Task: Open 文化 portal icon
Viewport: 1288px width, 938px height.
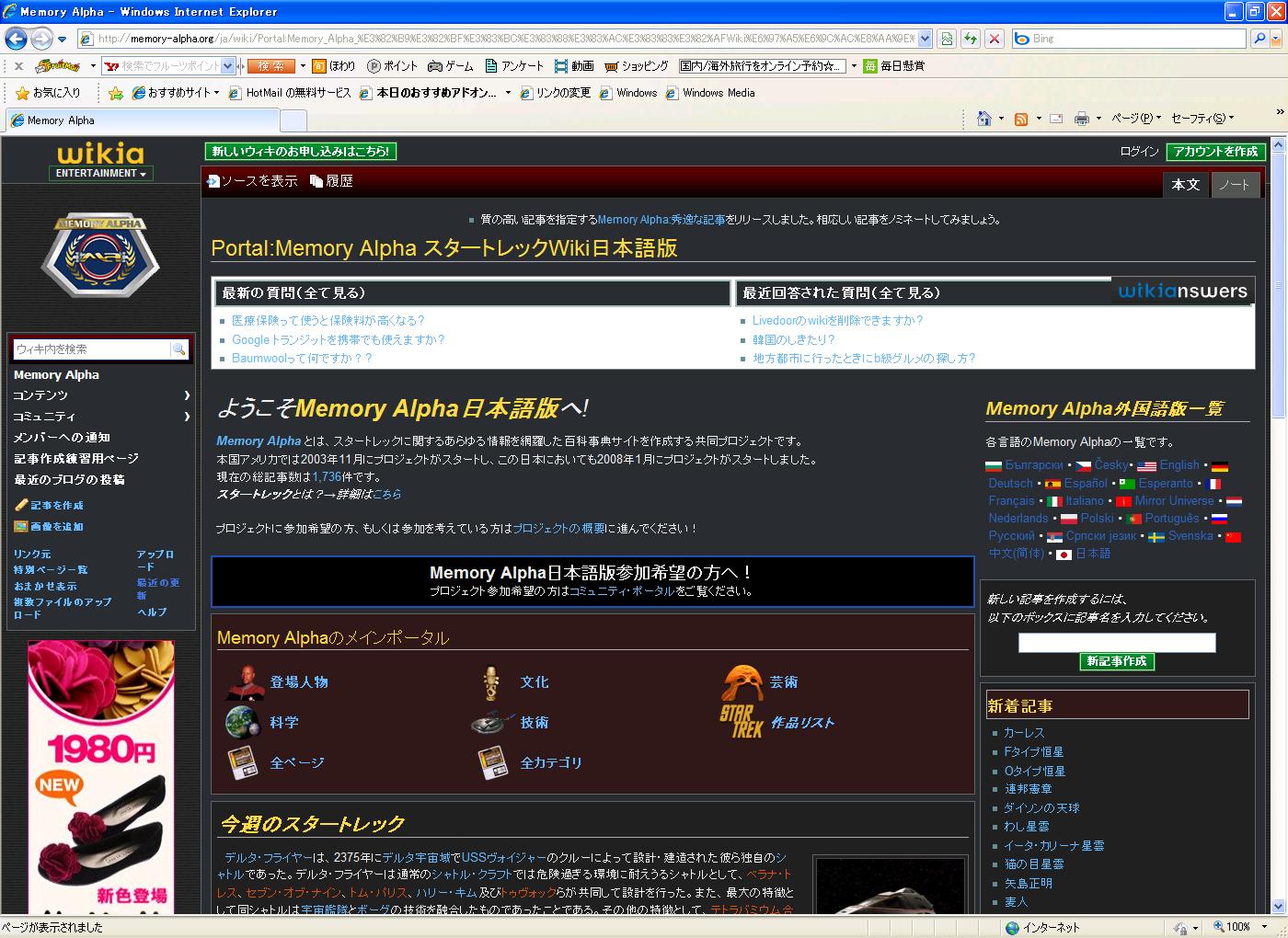Action: click(x=492, y=682)
